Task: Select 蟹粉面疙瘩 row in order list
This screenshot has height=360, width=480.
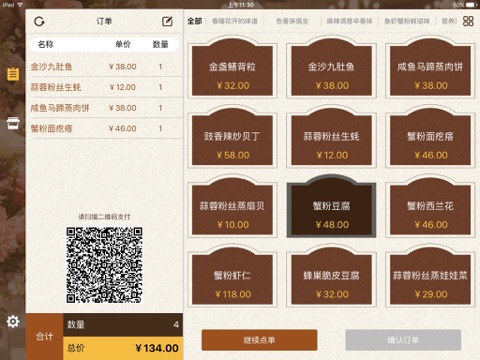Action: (104, 128)
